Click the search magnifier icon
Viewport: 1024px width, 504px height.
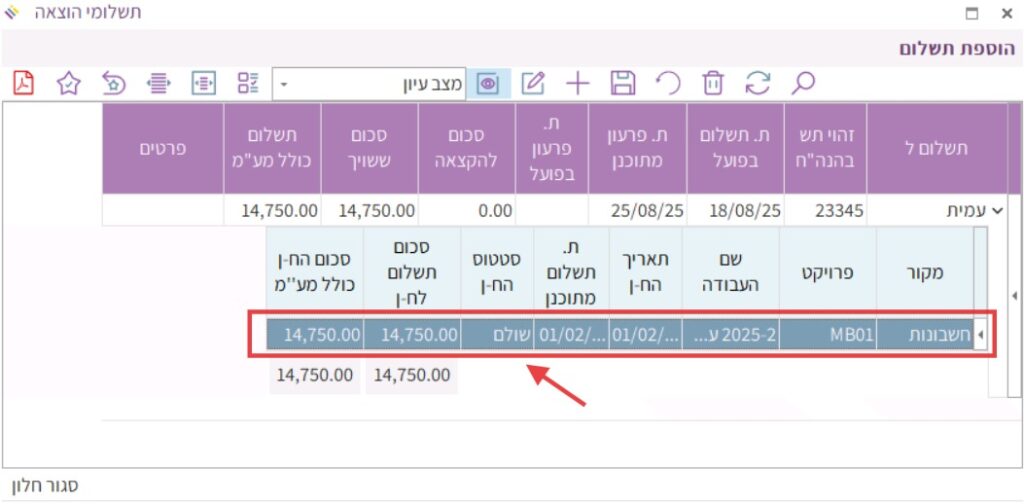(802, 83)
